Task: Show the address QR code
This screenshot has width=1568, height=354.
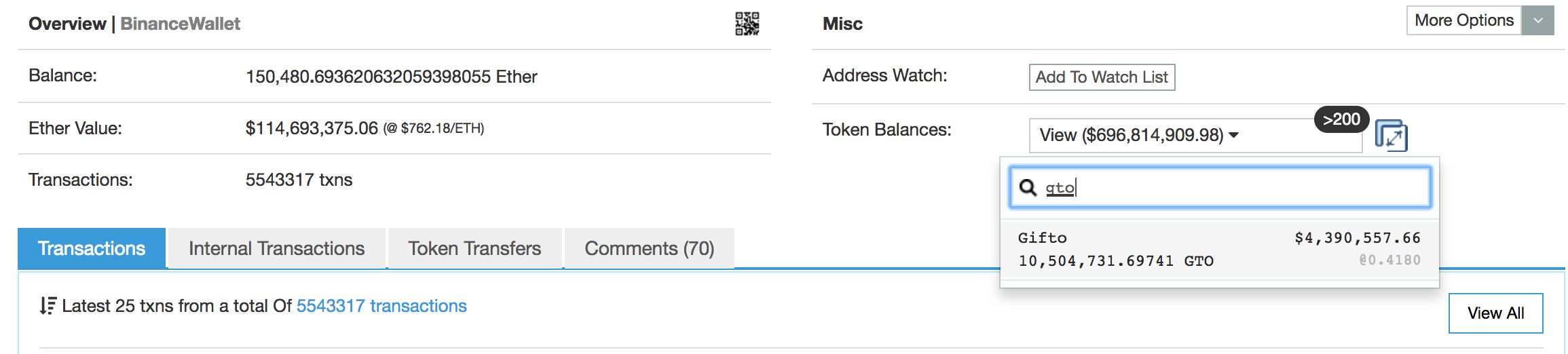Action: pos(747,24)
